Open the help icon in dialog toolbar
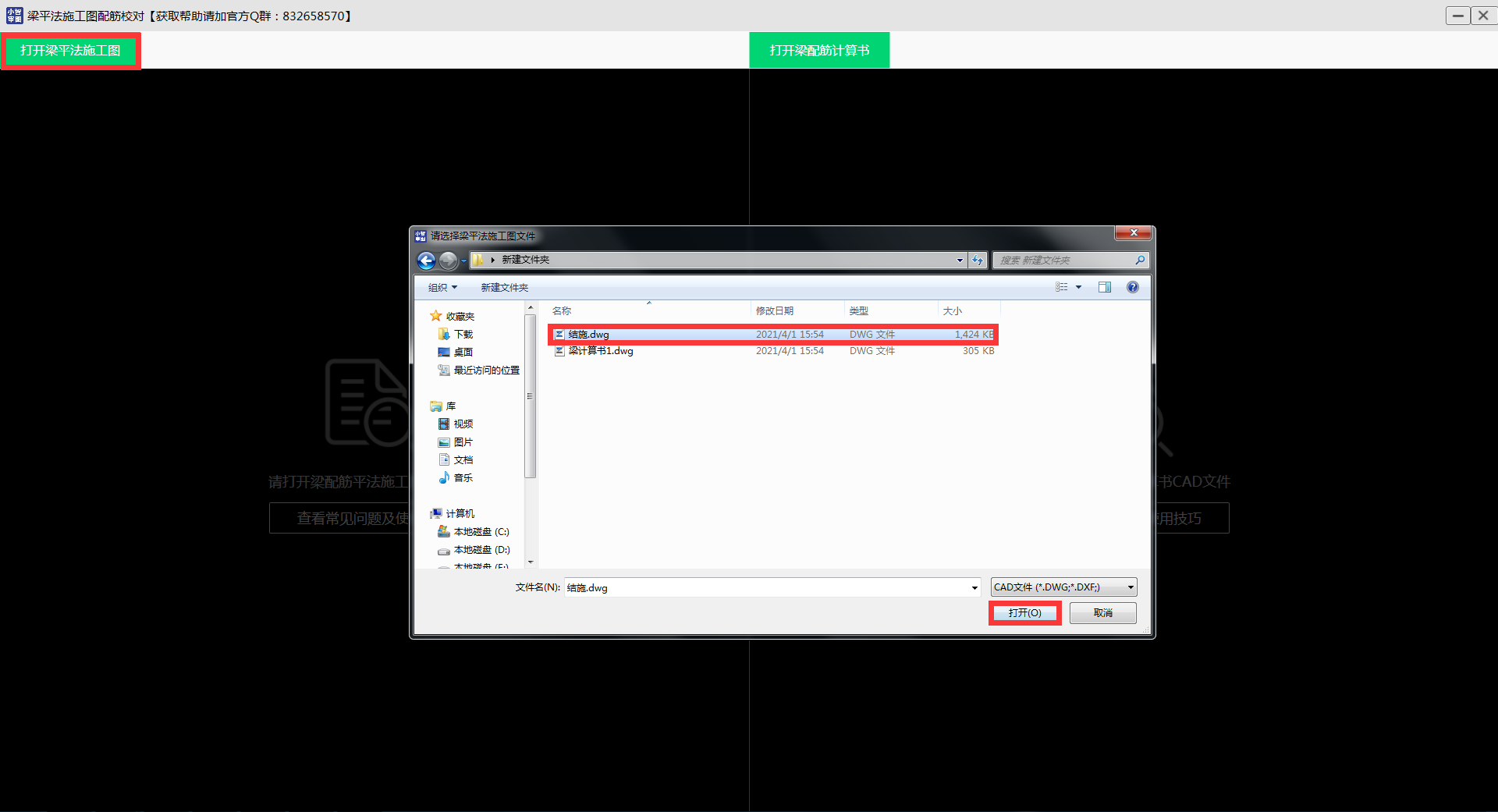1498x812 pixels. (x=1133, y=287)
